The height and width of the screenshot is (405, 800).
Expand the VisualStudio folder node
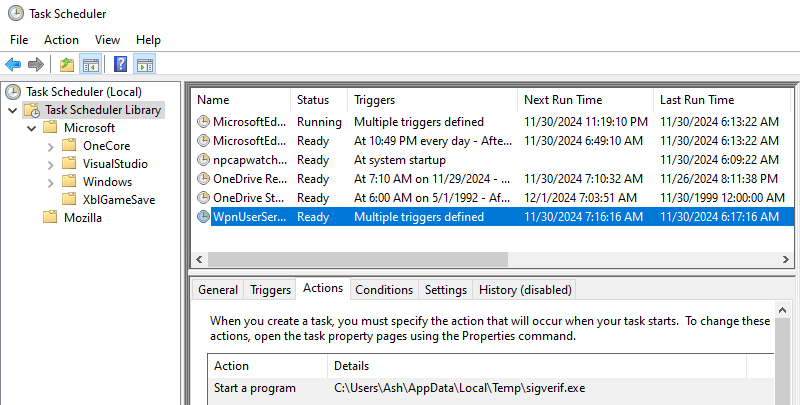(51, 164)
